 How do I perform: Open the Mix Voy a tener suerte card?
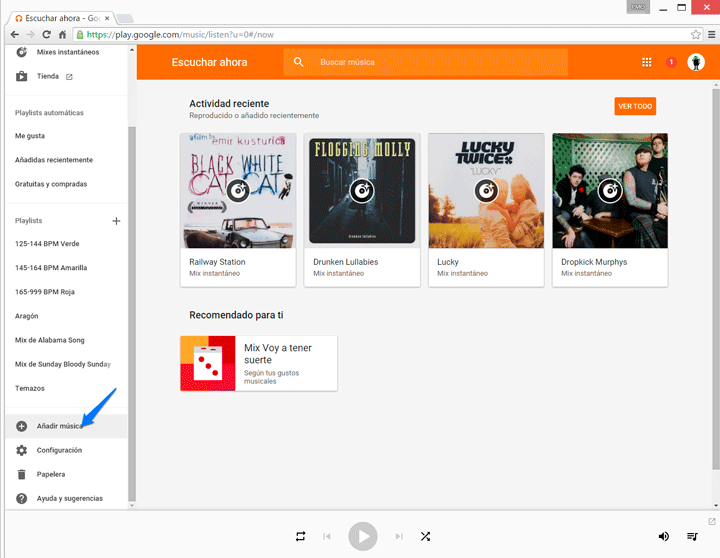(x=259, y=363)
